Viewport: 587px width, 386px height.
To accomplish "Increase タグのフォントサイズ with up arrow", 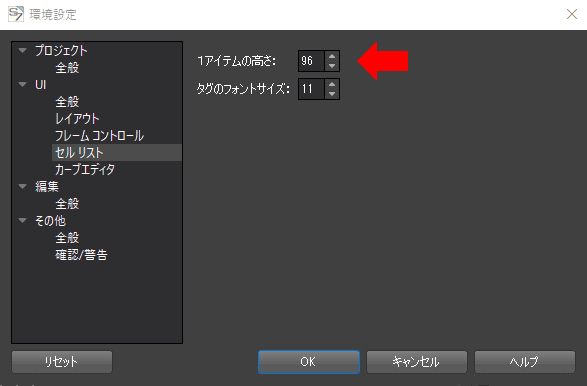I will pos(332,84).
